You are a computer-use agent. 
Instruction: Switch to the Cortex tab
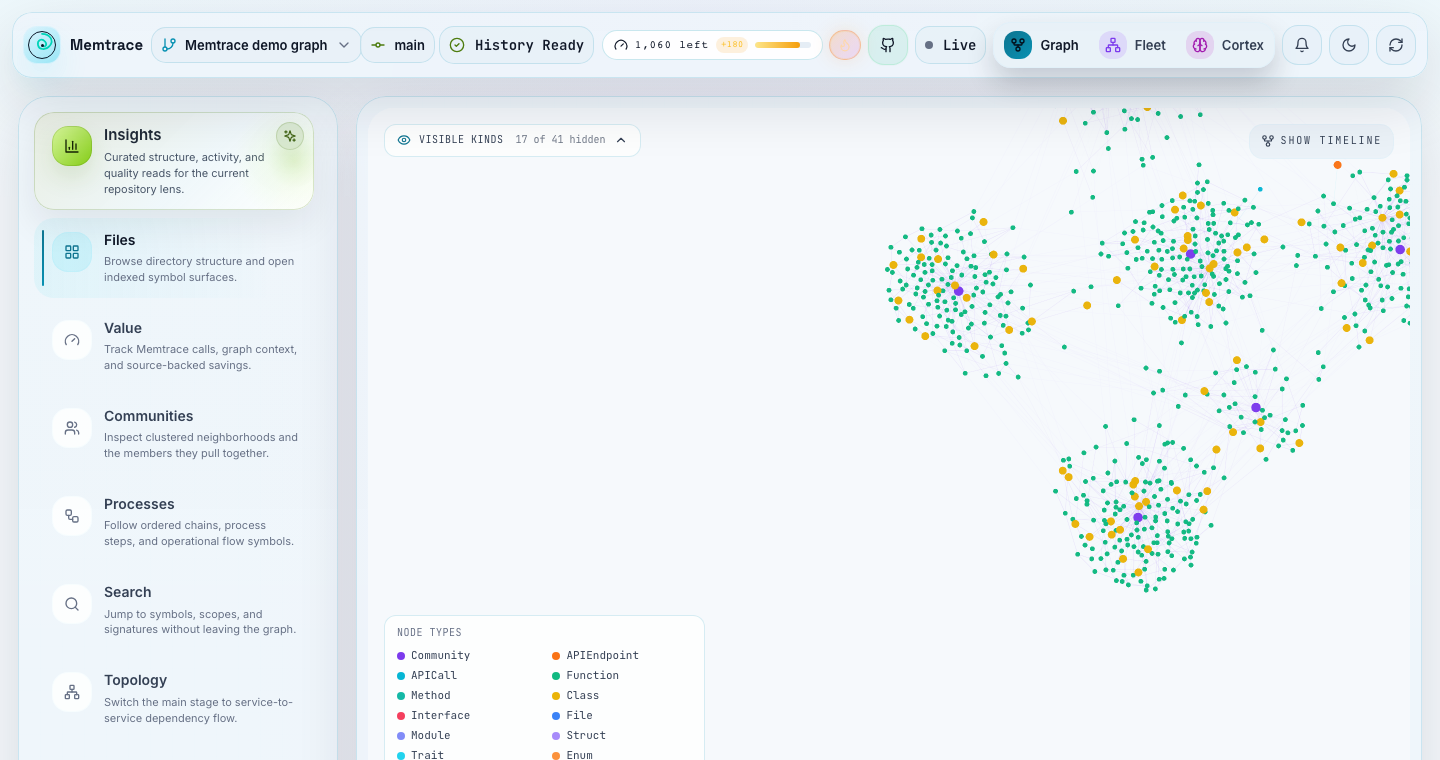click(1225, 45)
